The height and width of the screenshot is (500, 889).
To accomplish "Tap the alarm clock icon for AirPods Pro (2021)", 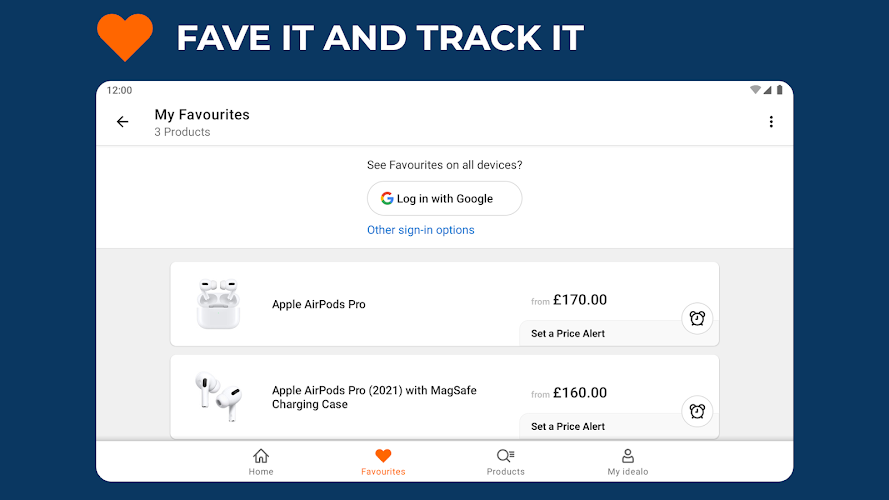I will [x=697, y=411].
